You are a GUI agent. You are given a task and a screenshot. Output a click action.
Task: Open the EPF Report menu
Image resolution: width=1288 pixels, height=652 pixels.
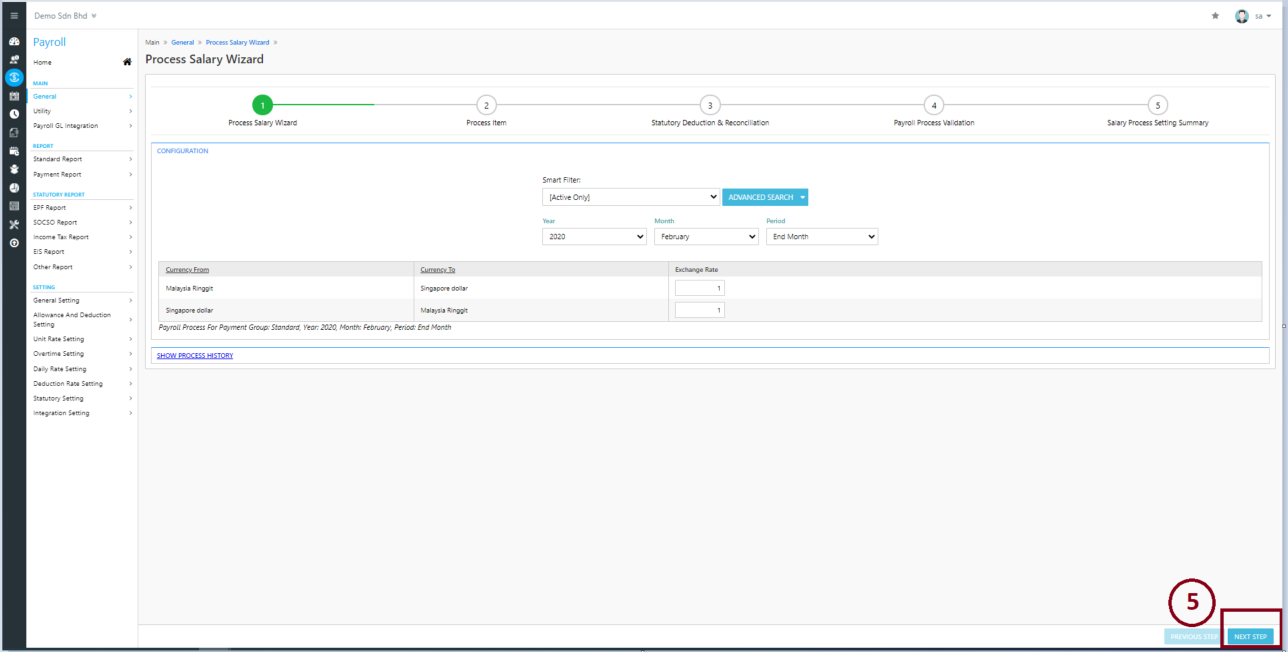click(82, 207)
